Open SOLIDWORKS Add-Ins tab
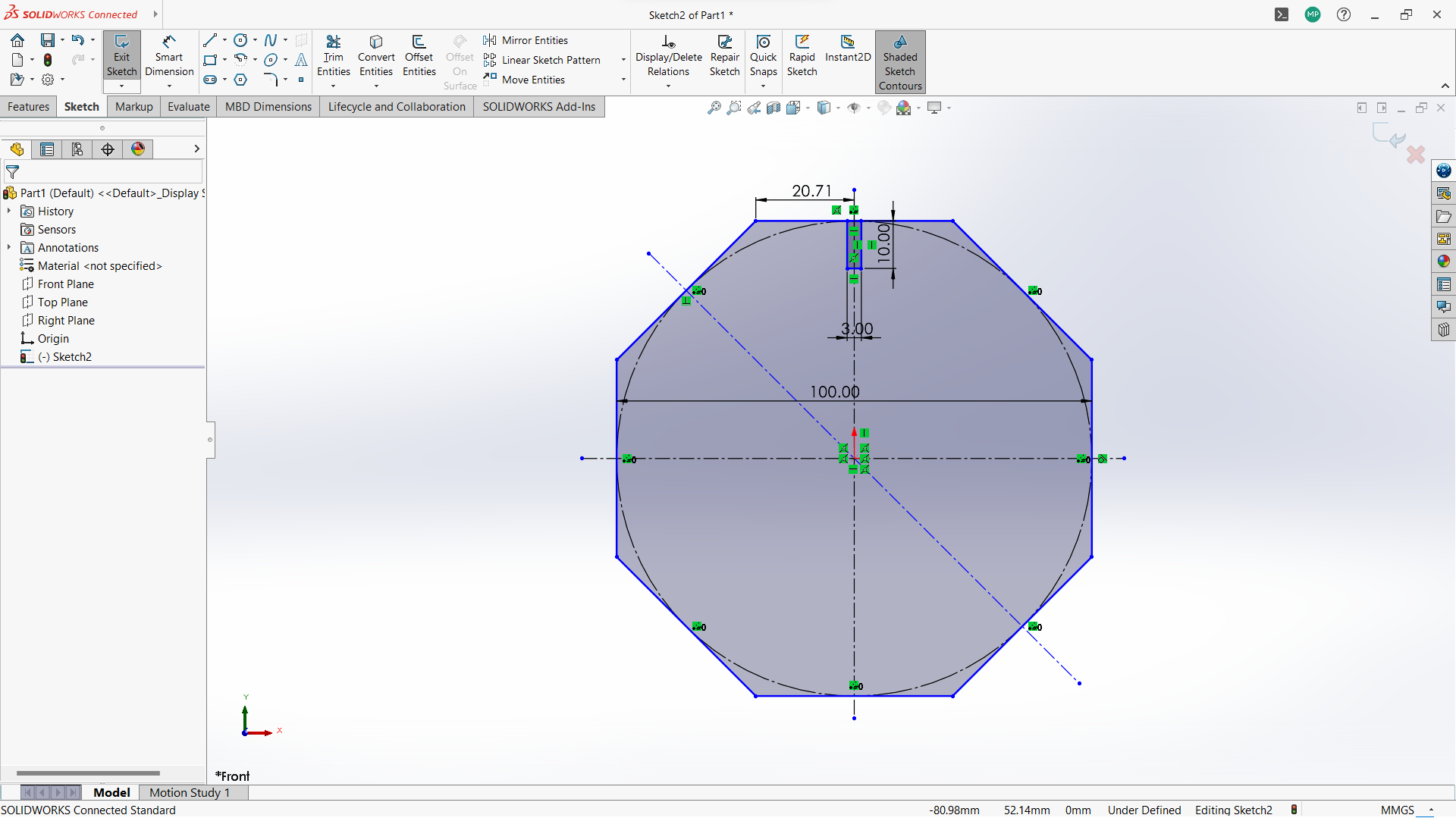Viewport: 1456px width, 818px height. point(539,107)
